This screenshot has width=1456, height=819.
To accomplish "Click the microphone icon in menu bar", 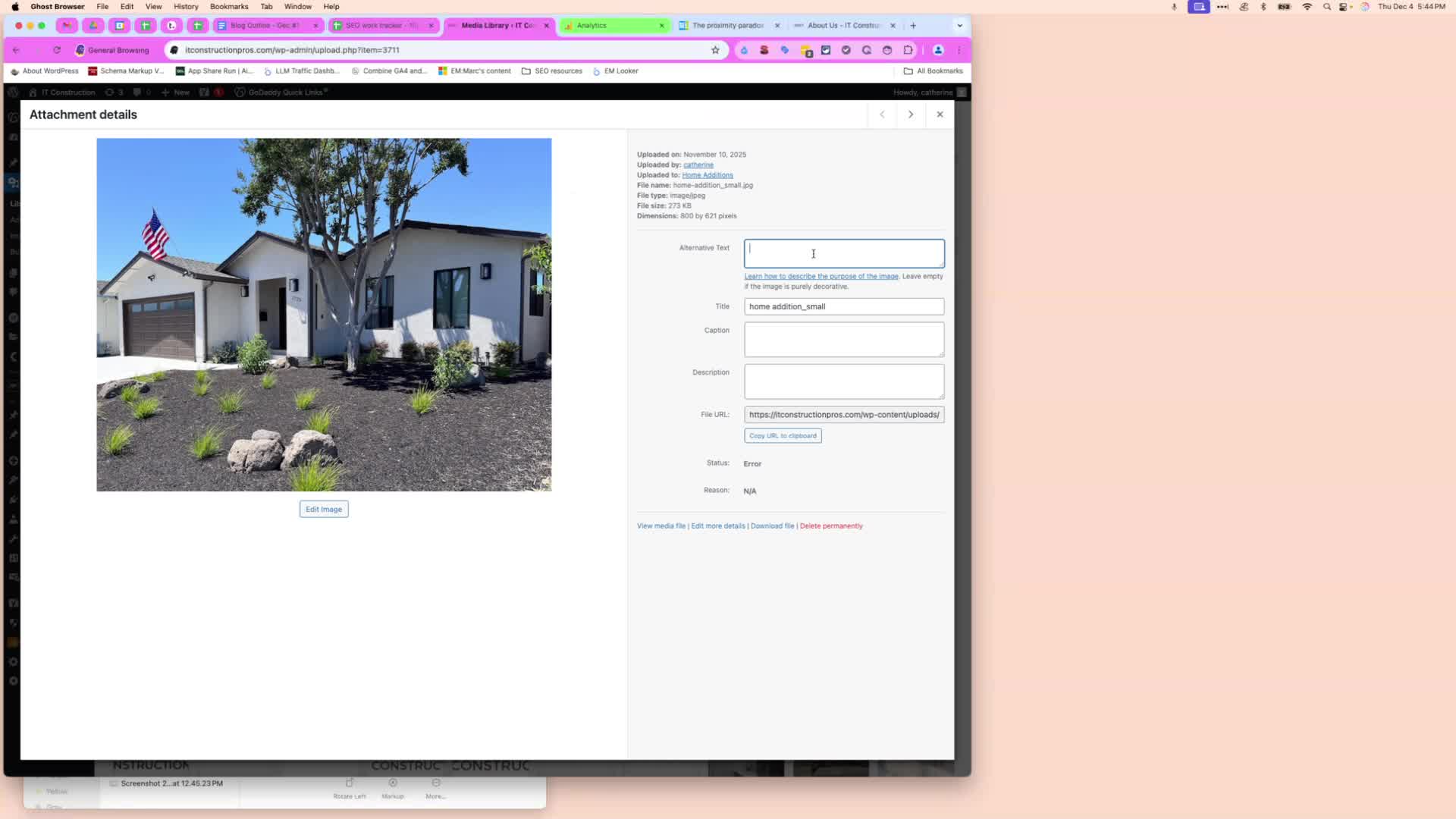I will pos(1173,6).
